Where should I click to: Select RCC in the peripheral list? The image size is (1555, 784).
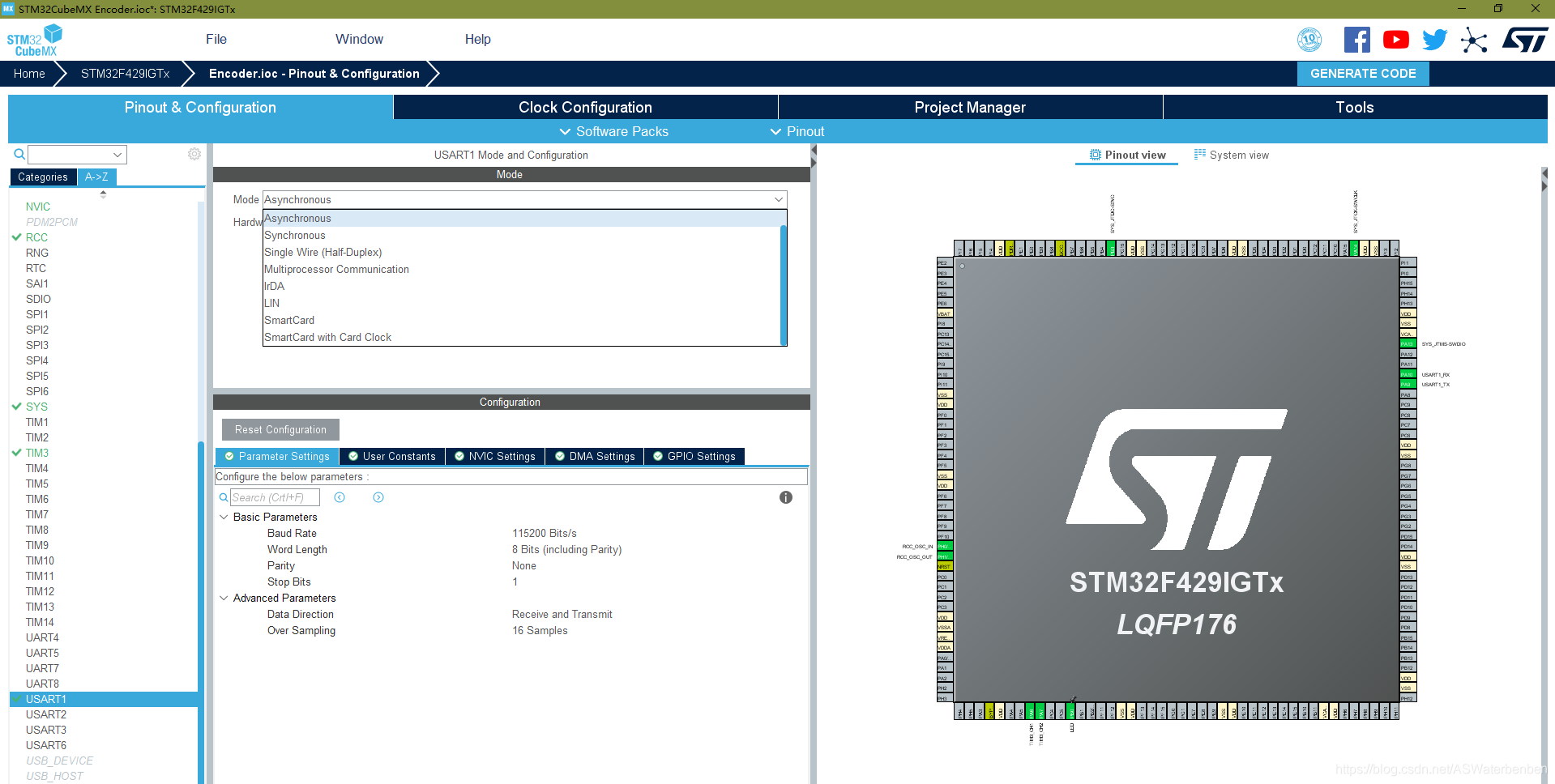point(36,237)
